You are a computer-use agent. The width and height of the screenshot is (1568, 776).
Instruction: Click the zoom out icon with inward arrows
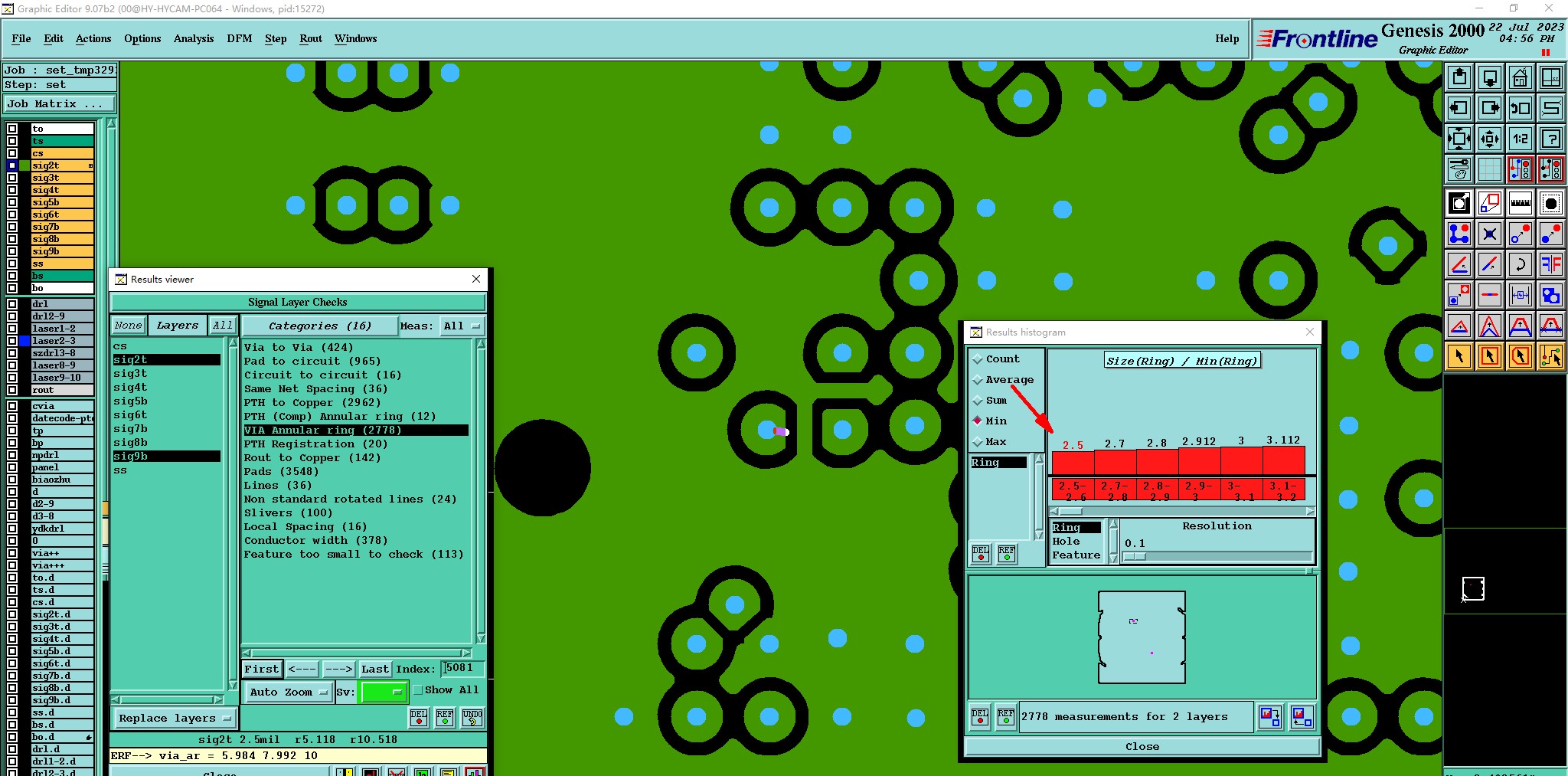pyautogui.click(x=1490, y=139)
